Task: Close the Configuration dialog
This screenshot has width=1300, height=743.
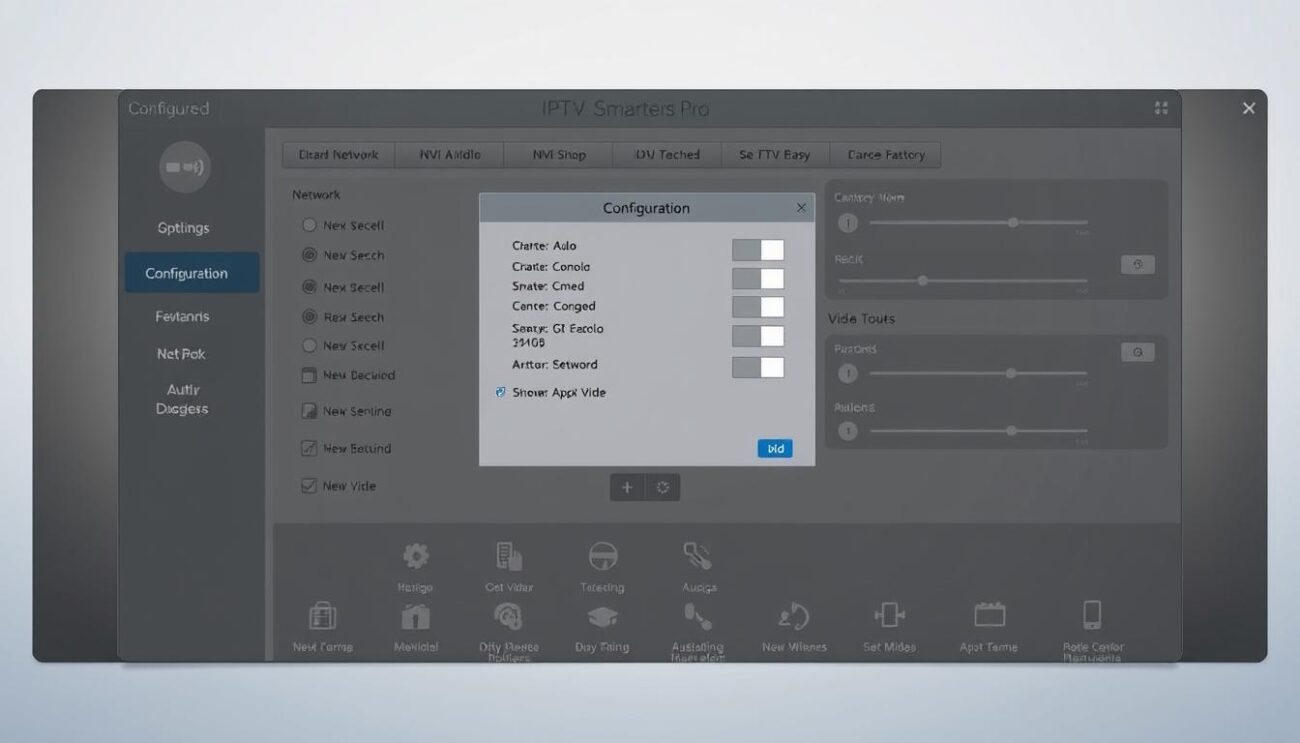Action: point(801,208)
